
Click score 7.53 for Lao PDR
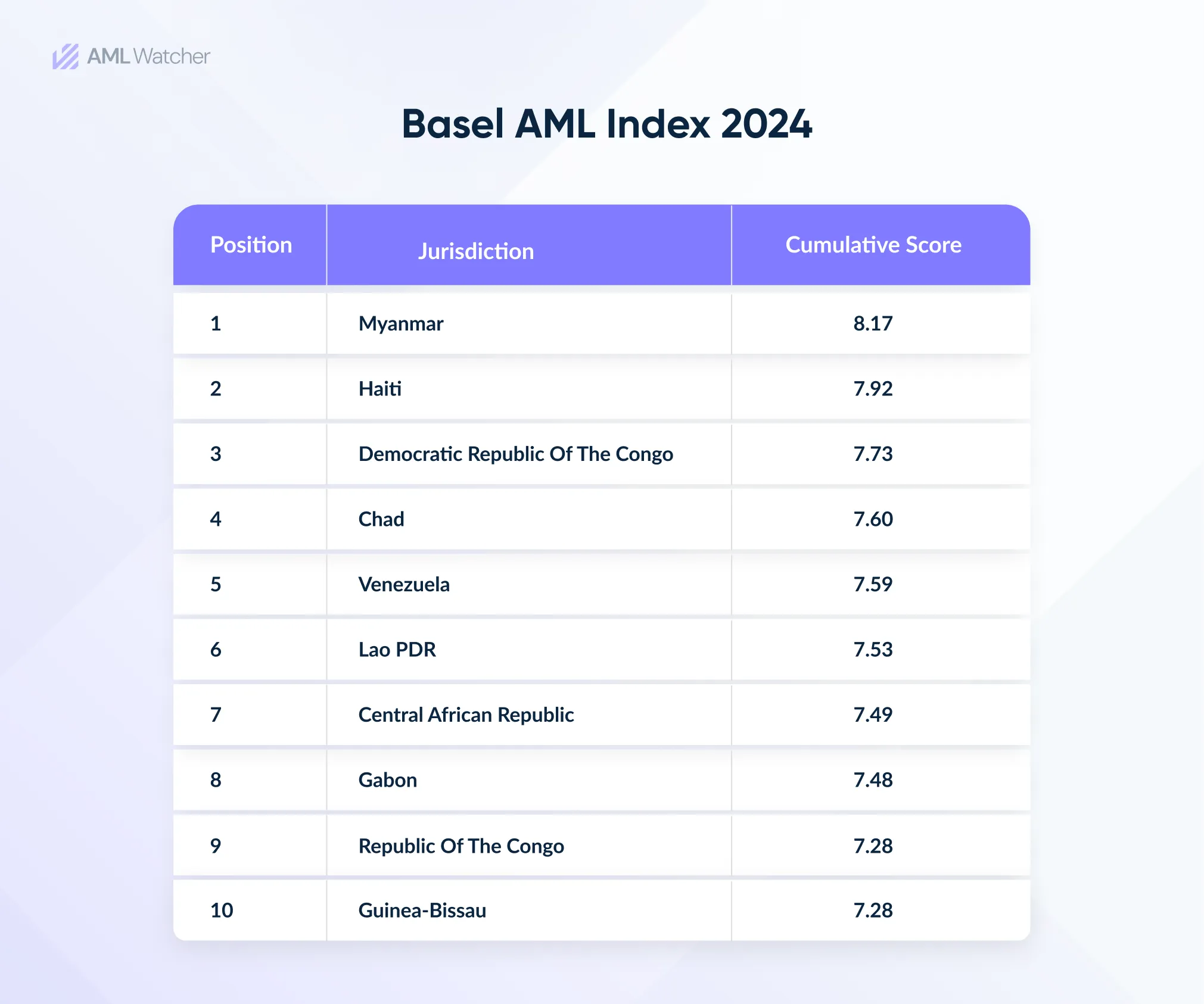coord(873,649)
